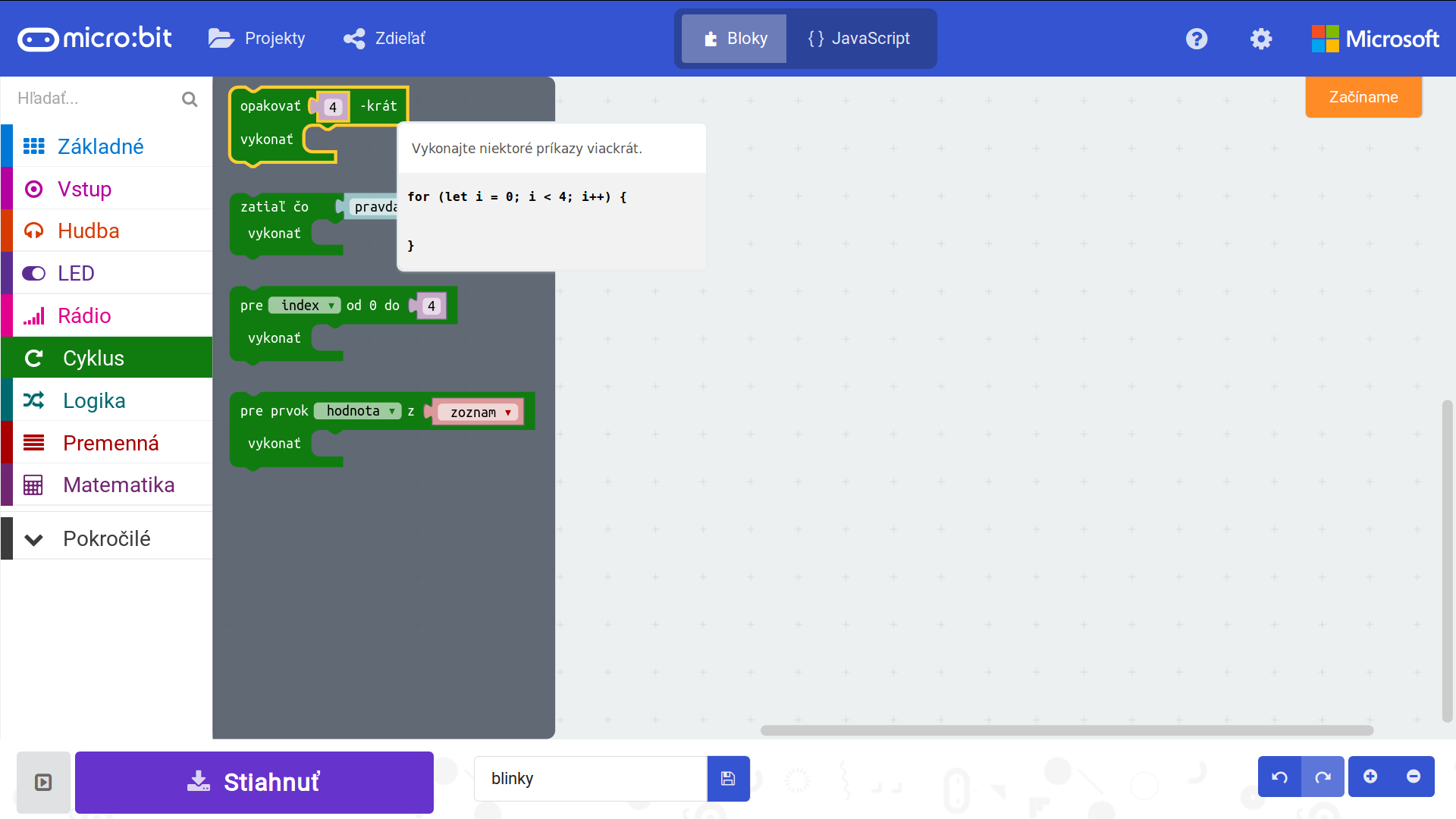This screenshot has width=1456, height=819.
Task: Select the Logika block category
Action: (94, 400)
